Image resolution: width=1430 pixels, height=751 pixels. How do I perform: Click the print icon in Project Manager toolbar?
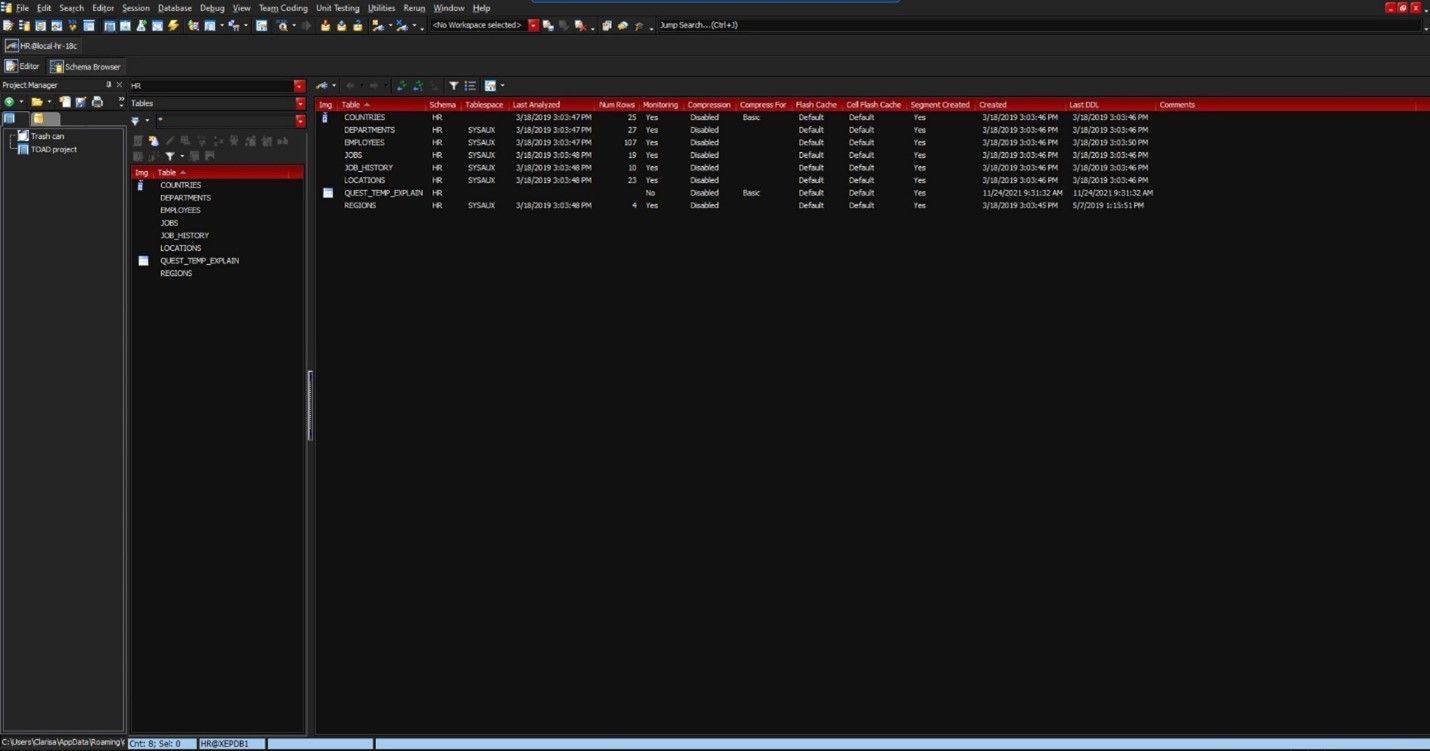tap(97, 102)
